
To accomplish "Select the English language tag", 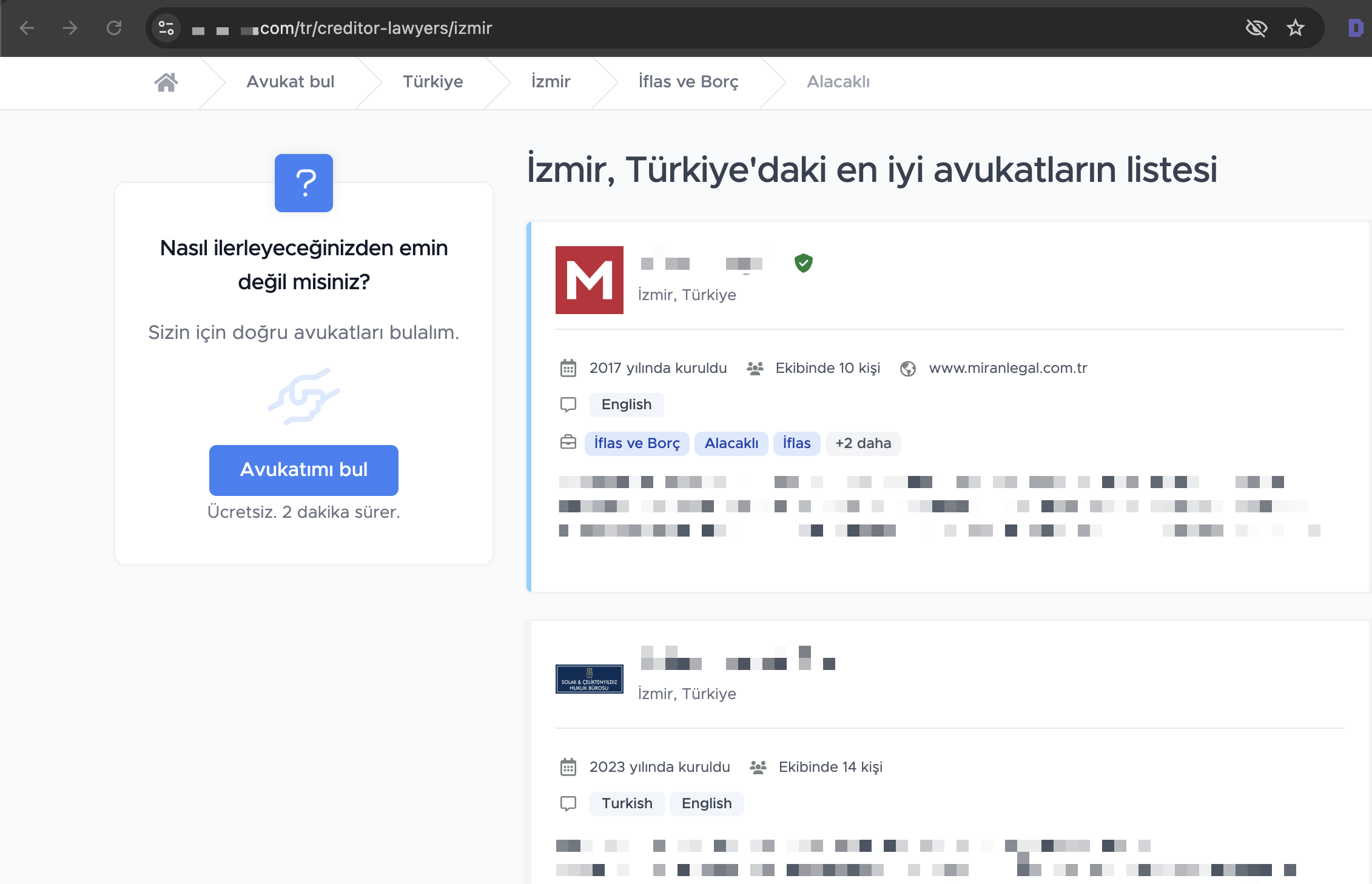I will (x=626, y=404).
